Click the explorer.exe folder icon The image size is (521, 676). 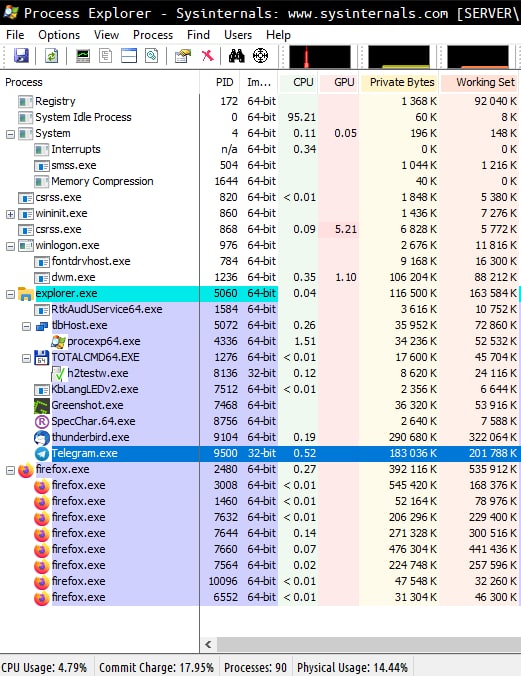(26, 294)
